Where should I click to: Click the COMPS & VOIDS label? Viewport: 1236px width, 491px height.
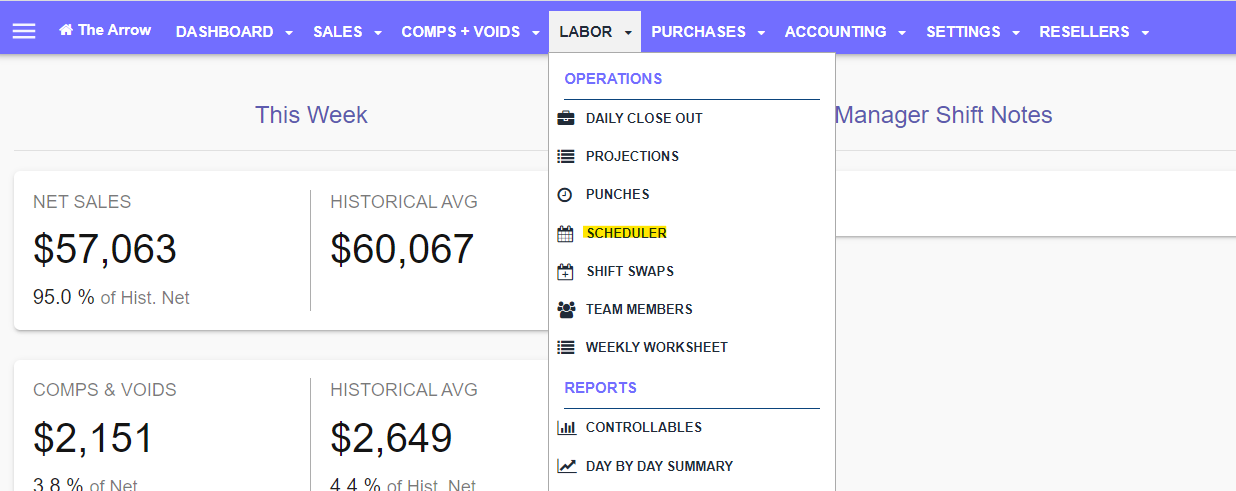pyautogui.click(x=105, y=390)
